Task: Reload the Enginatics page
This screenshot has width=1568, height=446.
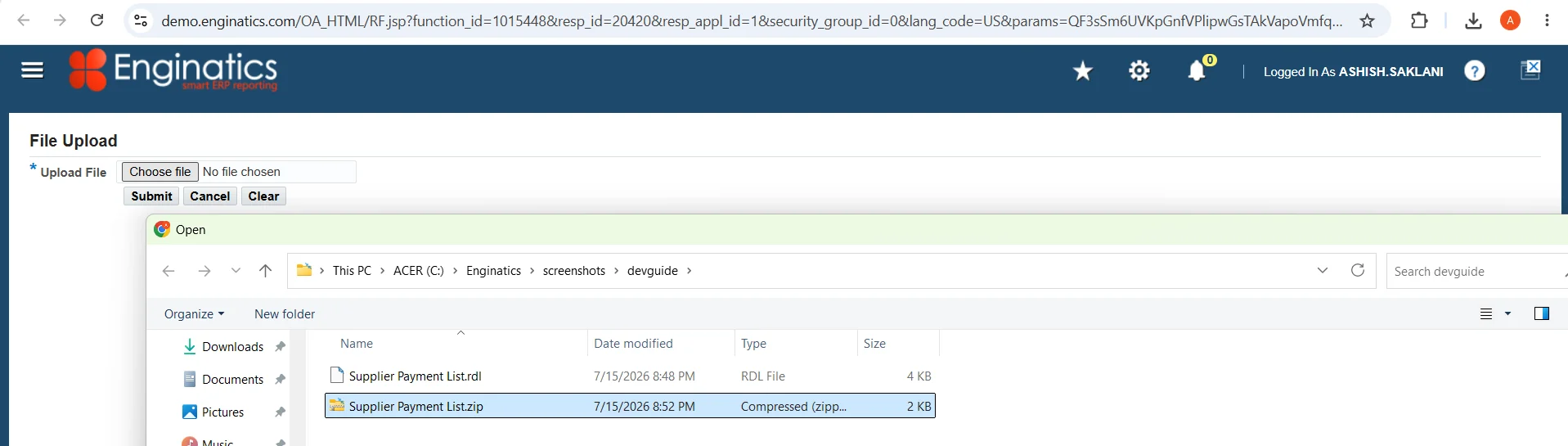Action: tap(97, 20)
